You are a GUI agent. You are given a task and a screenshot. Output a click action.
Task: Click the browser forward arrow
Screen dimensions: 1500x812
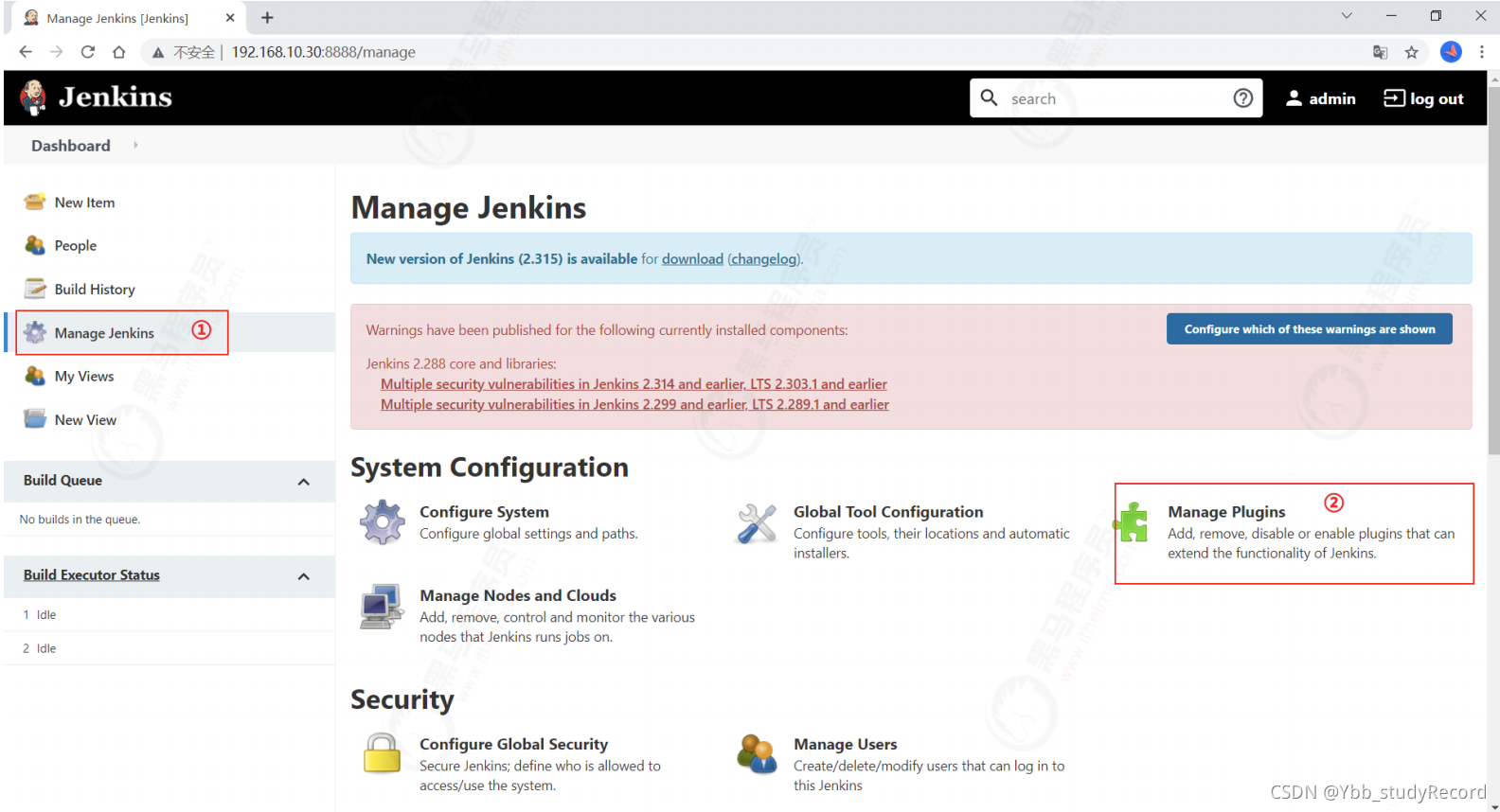57,52
